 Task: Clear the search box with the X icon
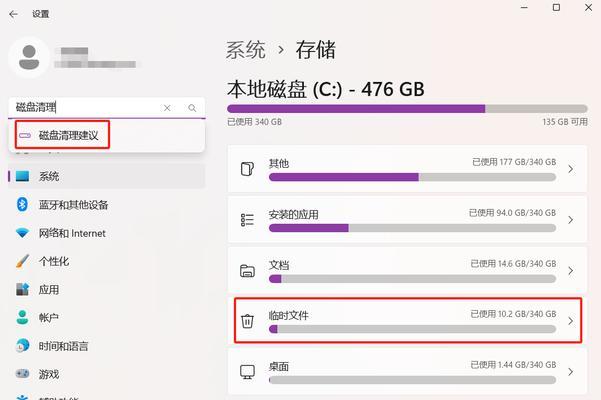167,108
